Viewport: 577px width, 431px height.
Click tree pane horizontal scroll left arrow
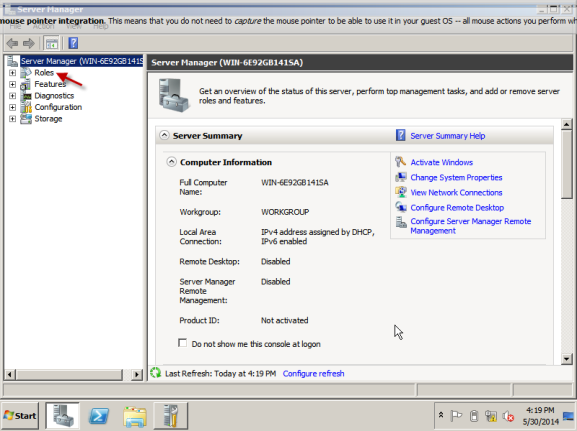pyautogui.click(x=9, y=375)
